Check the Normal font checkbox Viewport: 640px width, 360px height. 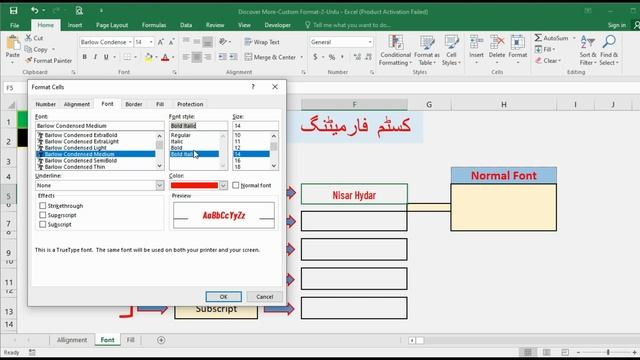tap(236, 185)
